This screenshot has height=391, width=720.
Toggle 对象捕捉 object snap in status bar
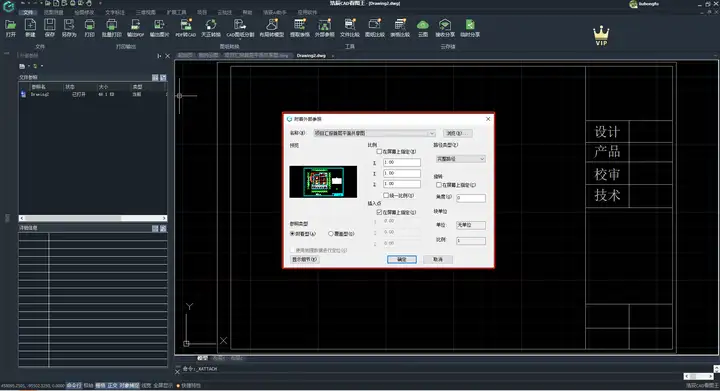pos(129,386)
